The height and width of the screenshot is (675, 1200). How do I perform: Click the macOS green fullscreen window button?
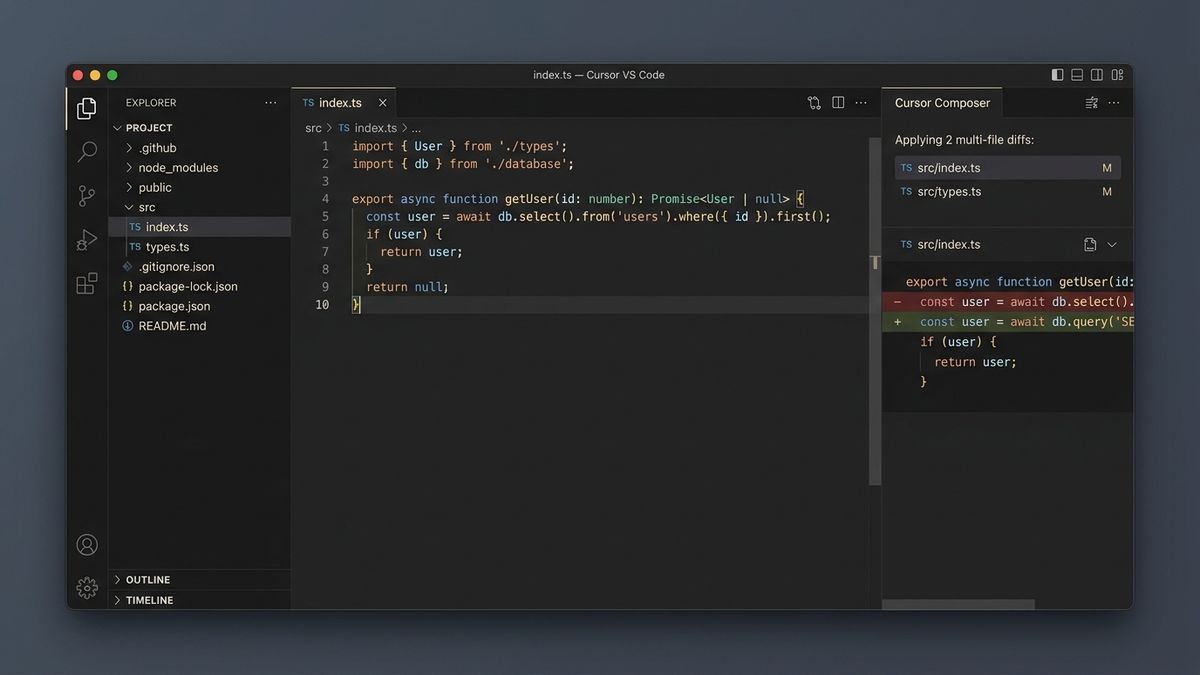point(112,75)
